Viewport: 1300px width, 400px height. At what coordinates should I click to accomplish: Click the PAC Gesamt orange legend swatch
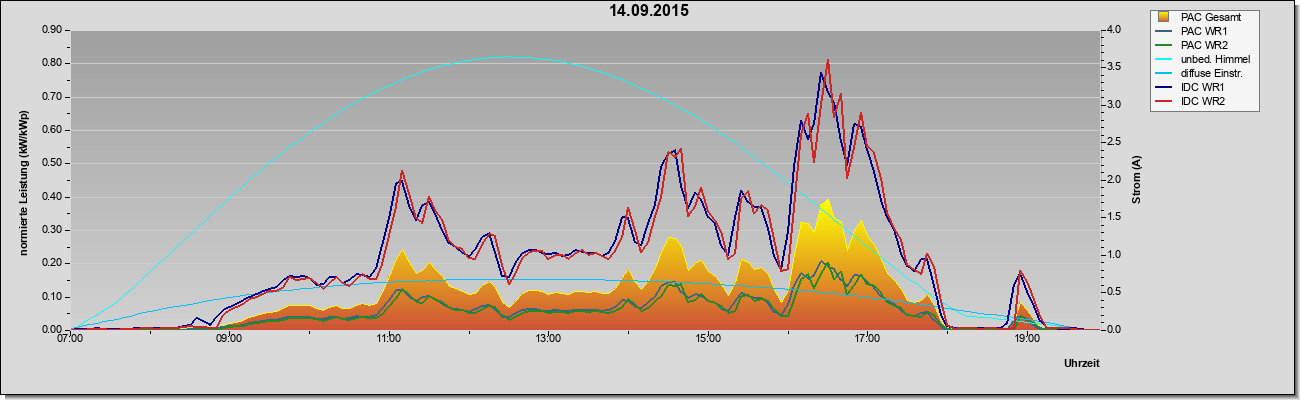click(1164, 17)
